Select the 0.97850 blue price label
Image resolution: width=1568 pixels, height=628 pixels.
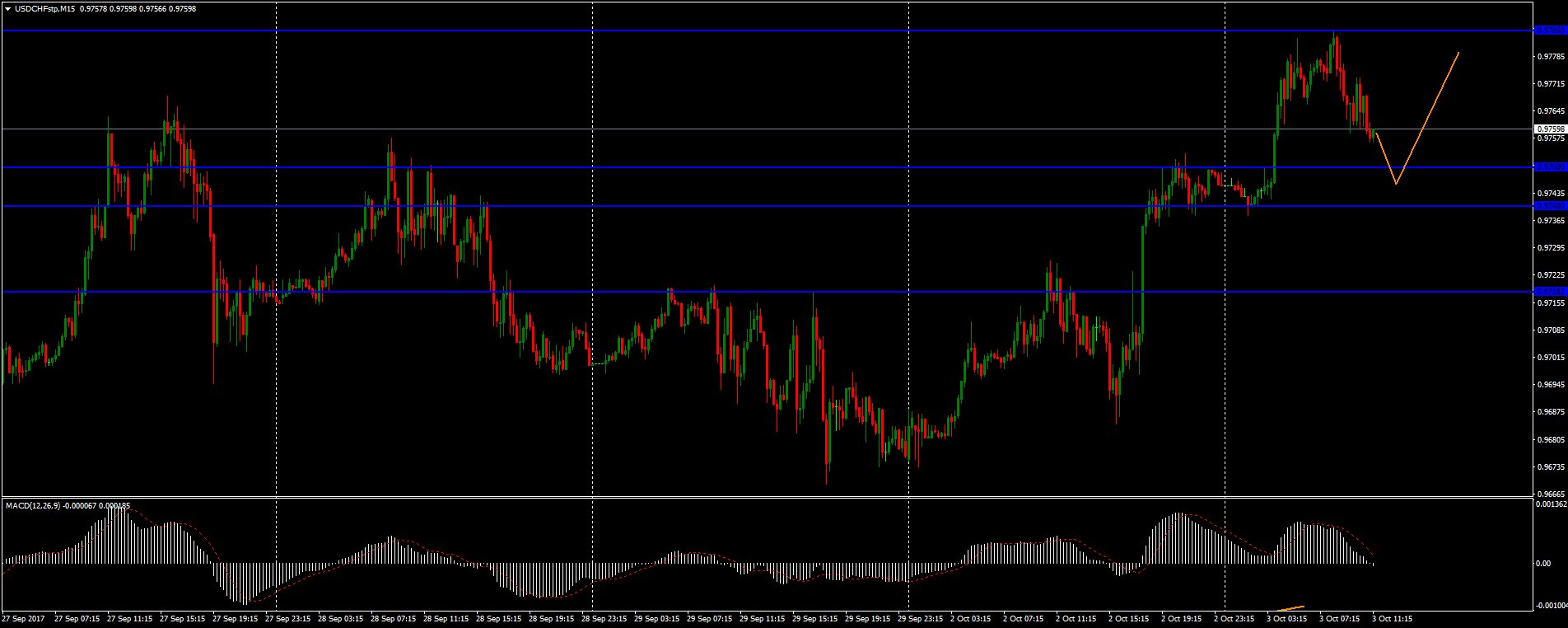(1550, 30)
